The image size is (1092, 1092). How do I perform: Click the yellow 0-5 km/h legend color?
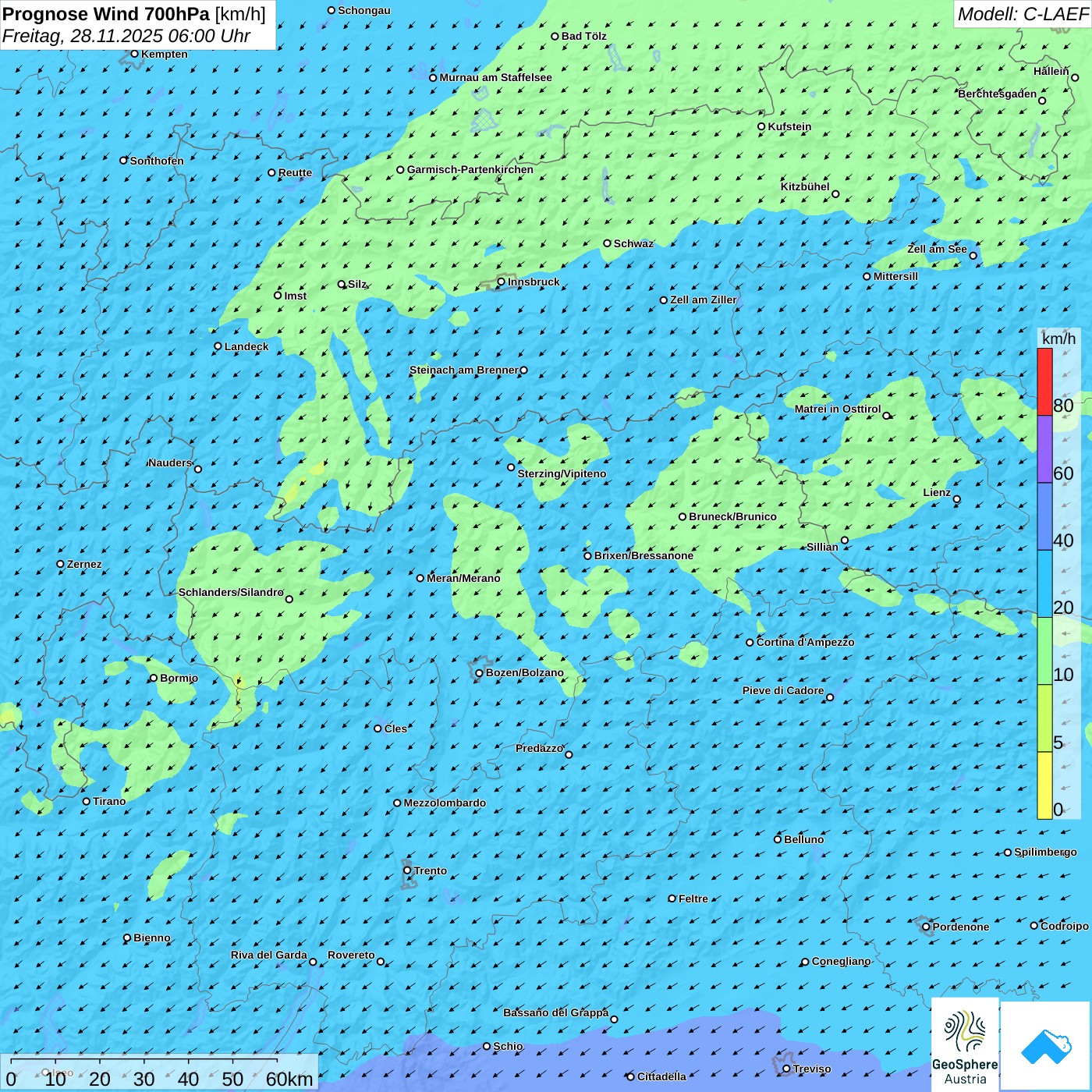click(x=1044, y=785)
